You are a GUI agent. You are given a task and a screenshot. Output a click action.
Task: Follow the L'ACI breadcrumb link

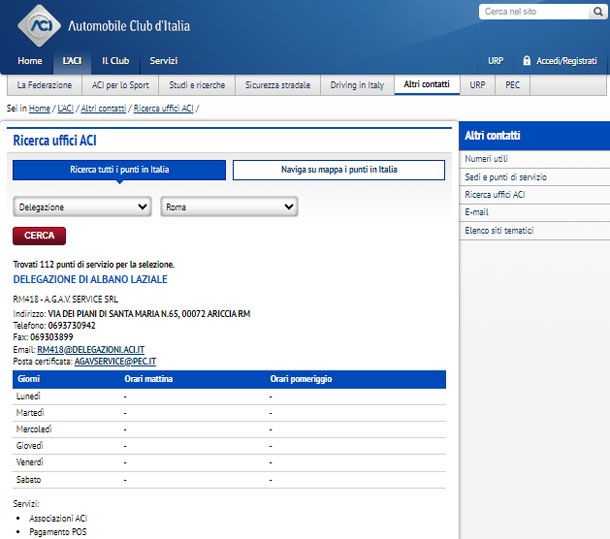tap(65, 108)
